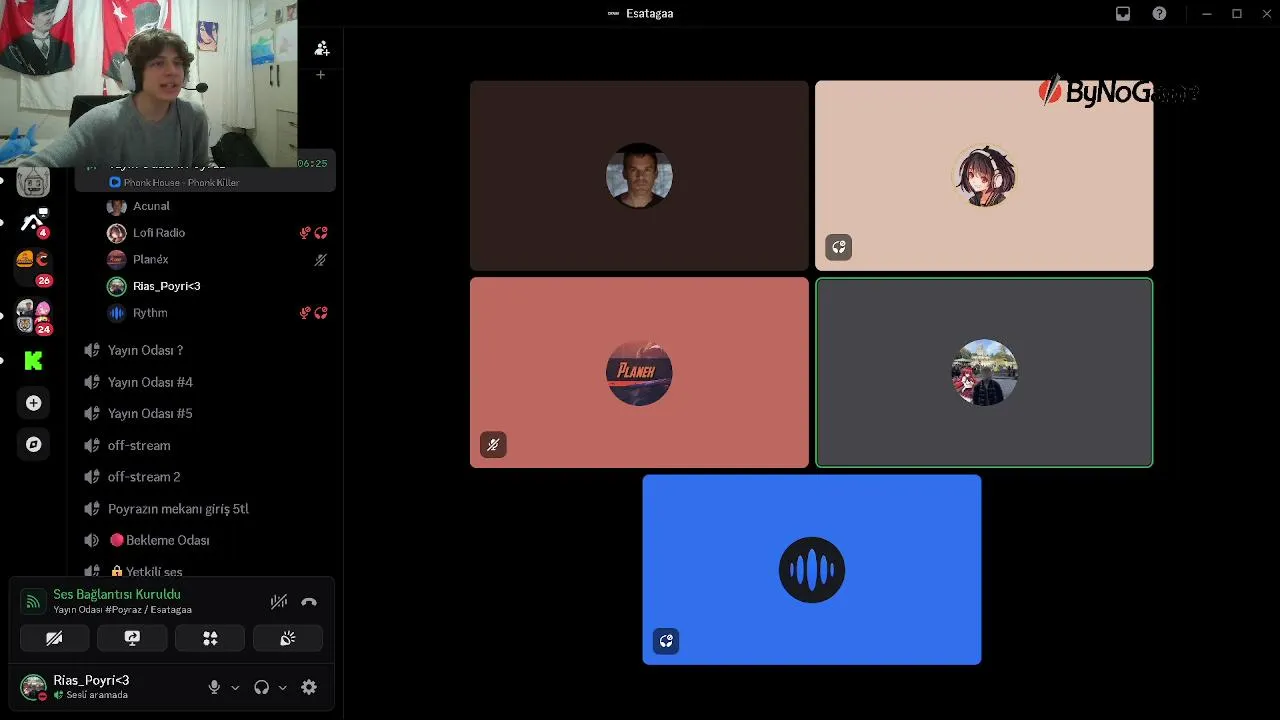Open the robot face server icon
The height and width of the screenshot is (720, 1280).
(x=33, y=183)
